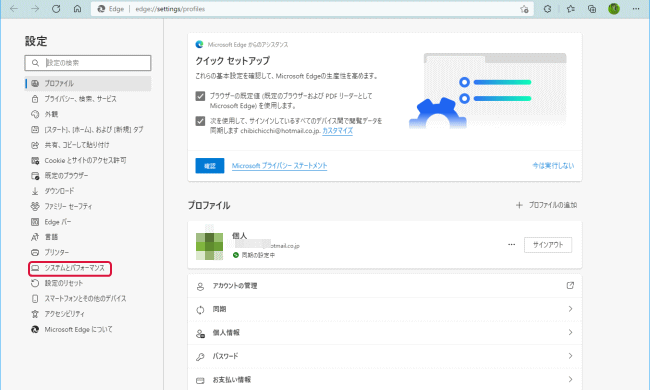Click the スマートフォンとその他のデバイス phone icon
650x390 pixels.
tap(35, 298)
